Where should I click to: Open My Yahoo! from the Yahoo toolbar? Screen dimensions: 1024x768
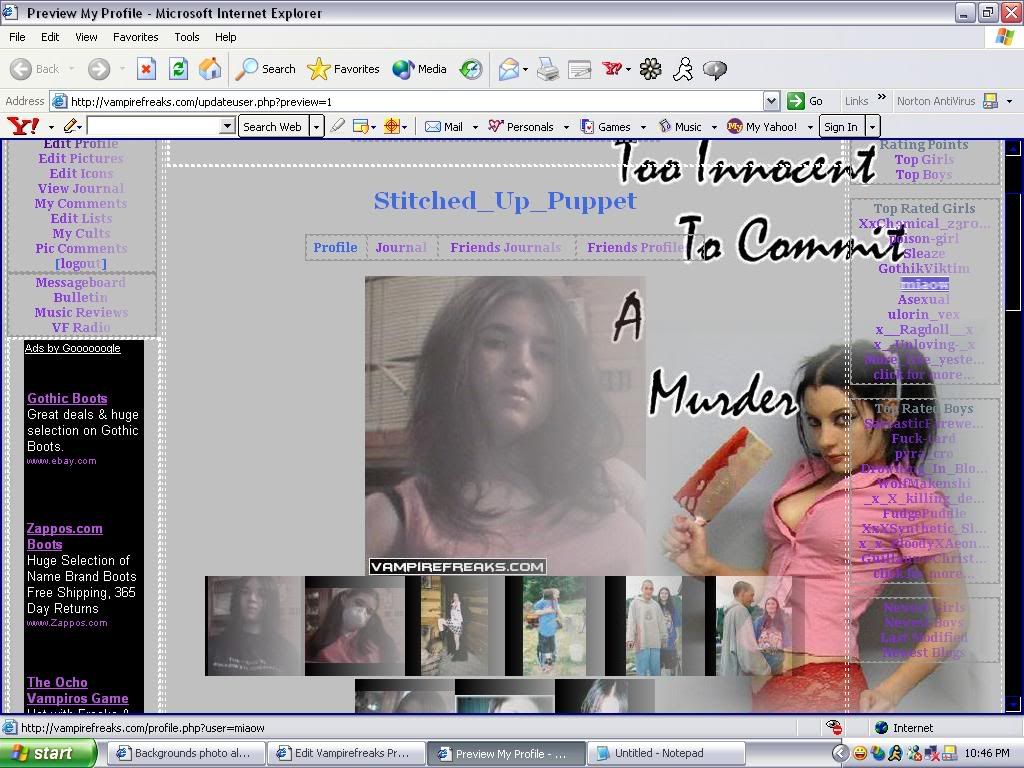pyautogui.click(x=762, y=127)
